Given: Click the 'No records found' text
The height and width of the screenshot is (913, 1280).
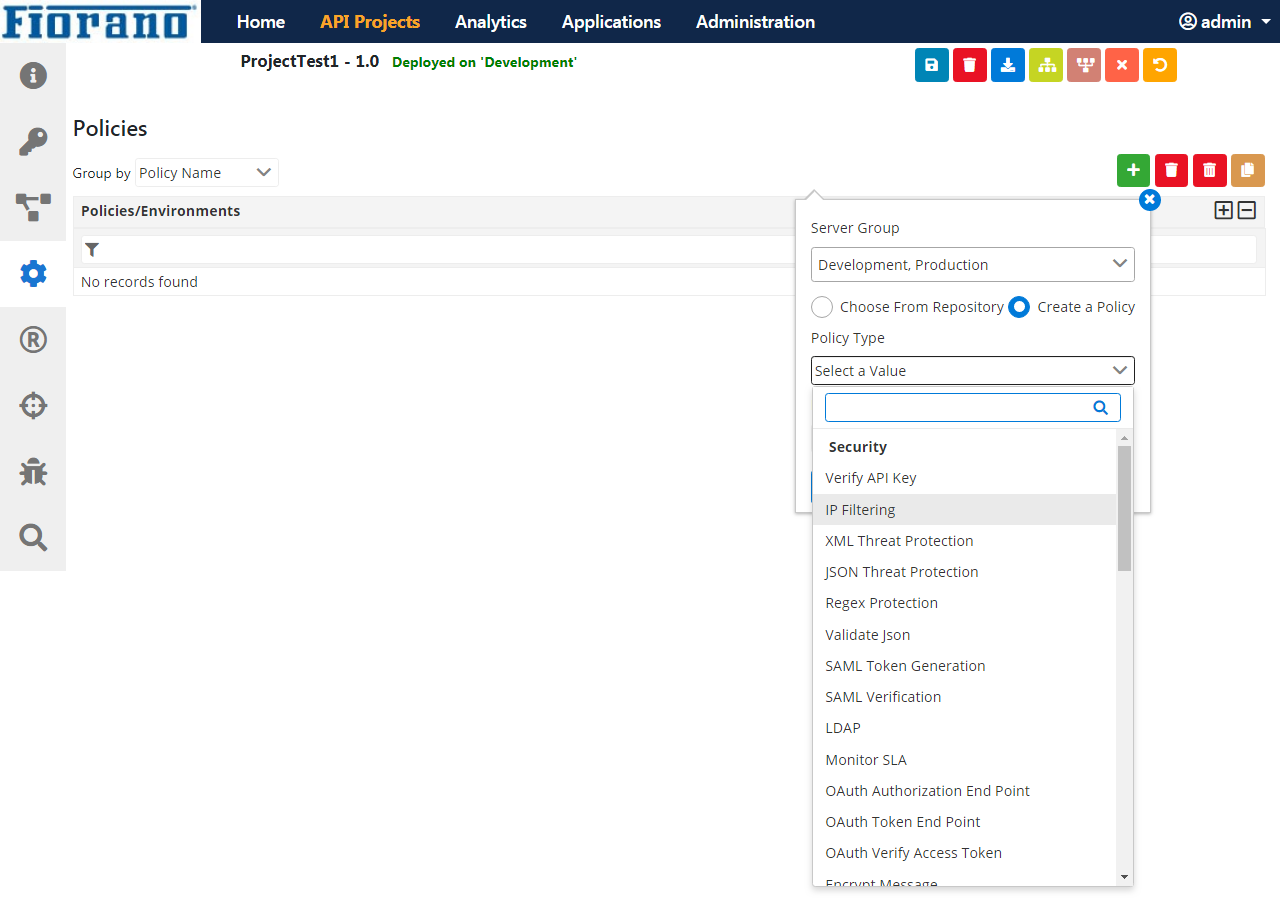Looking at the screenshot, I should tap(139, 282).
